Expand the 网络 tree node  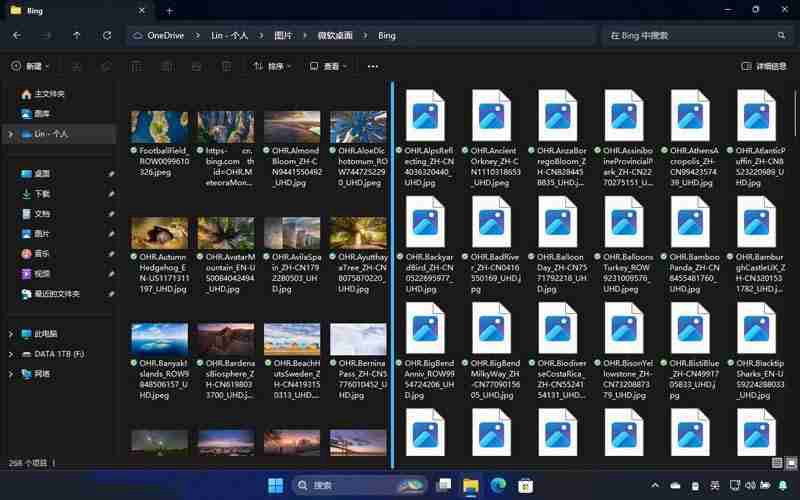point(11,374)
